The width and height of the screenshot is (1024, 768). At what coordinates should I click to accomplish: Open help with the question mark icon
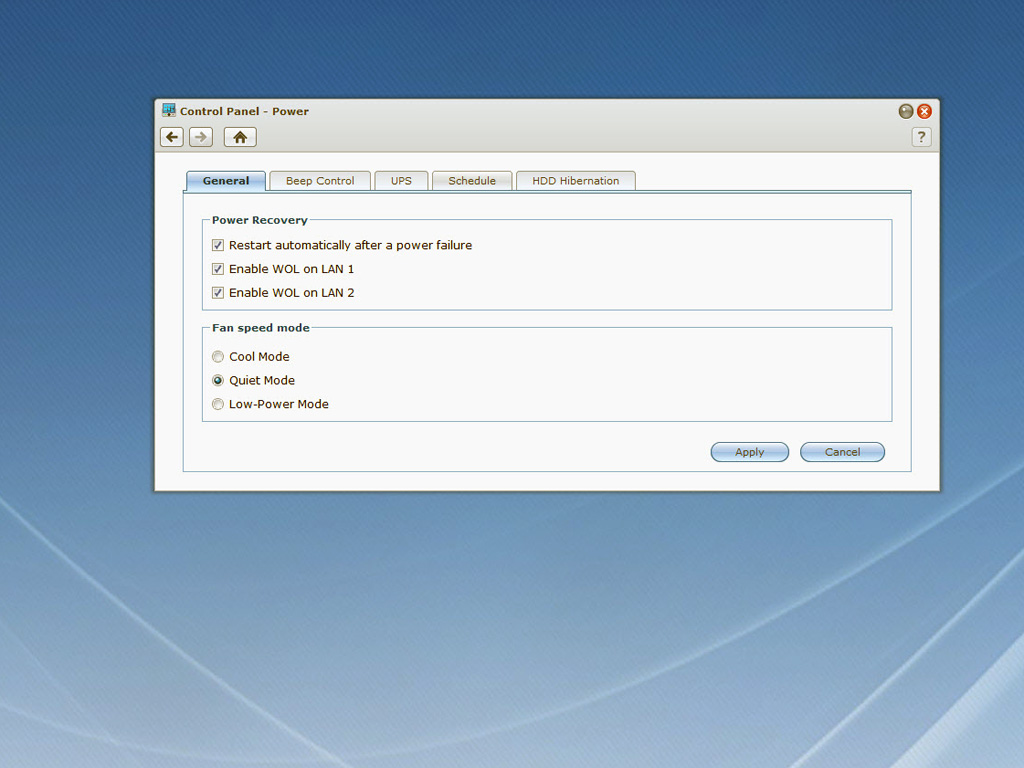pos(921,137)
